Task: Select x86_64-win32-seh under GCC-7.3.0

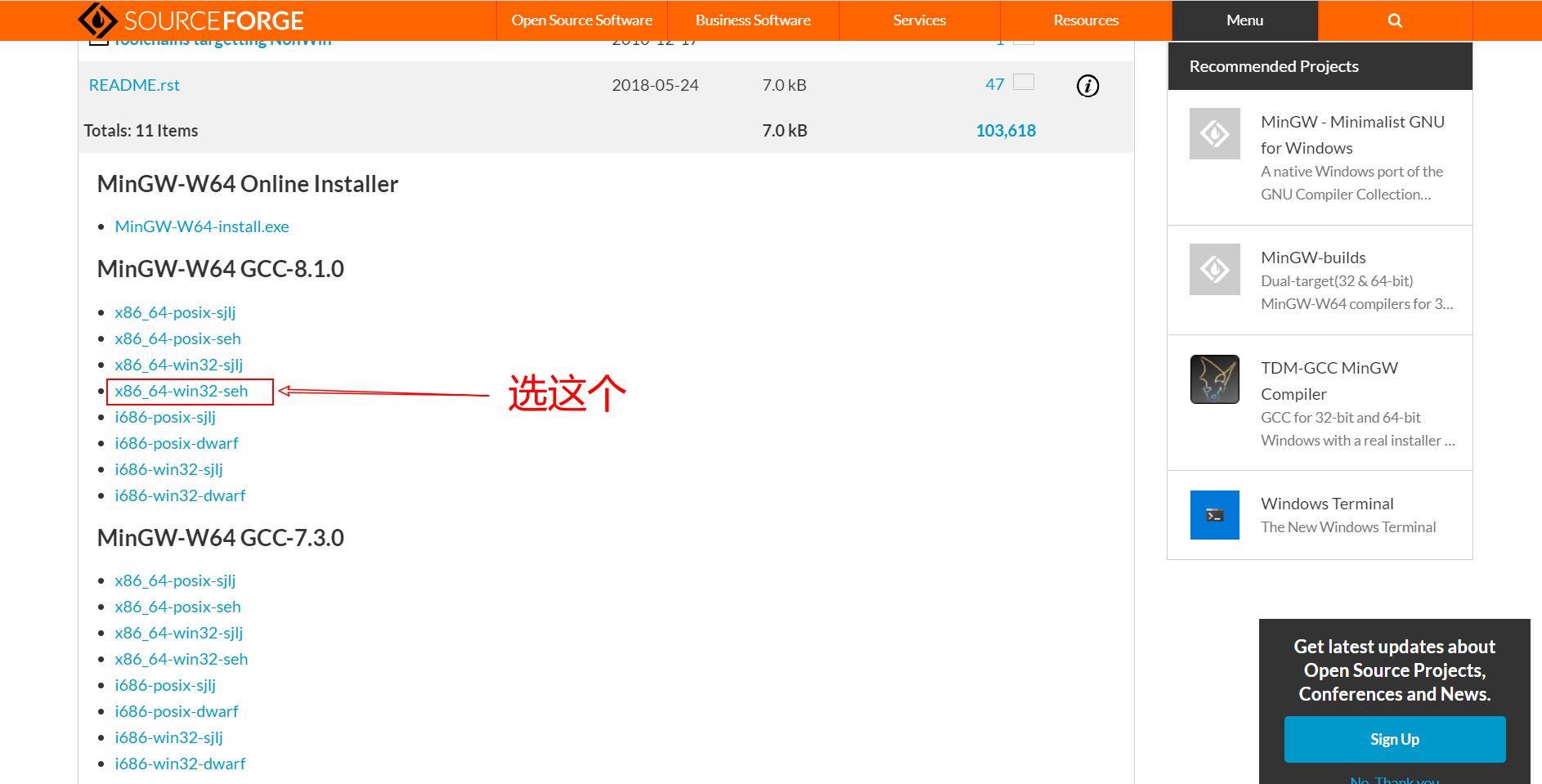Action: point(182,659)
